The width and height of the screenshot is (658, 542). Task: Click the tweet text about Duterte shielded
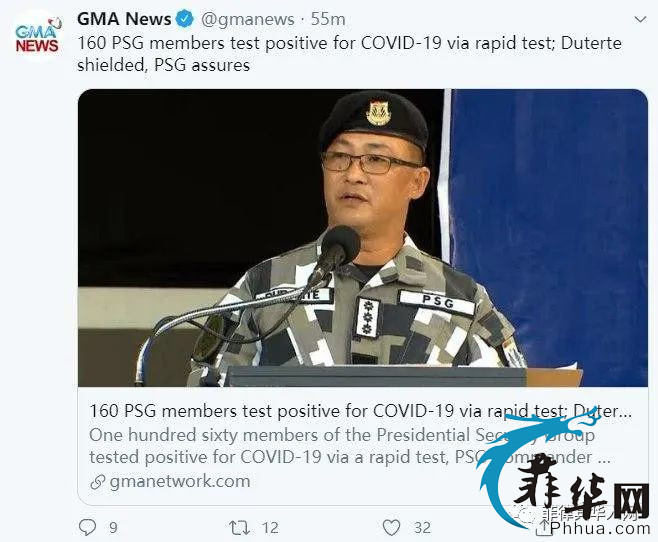tap(349, 54)
